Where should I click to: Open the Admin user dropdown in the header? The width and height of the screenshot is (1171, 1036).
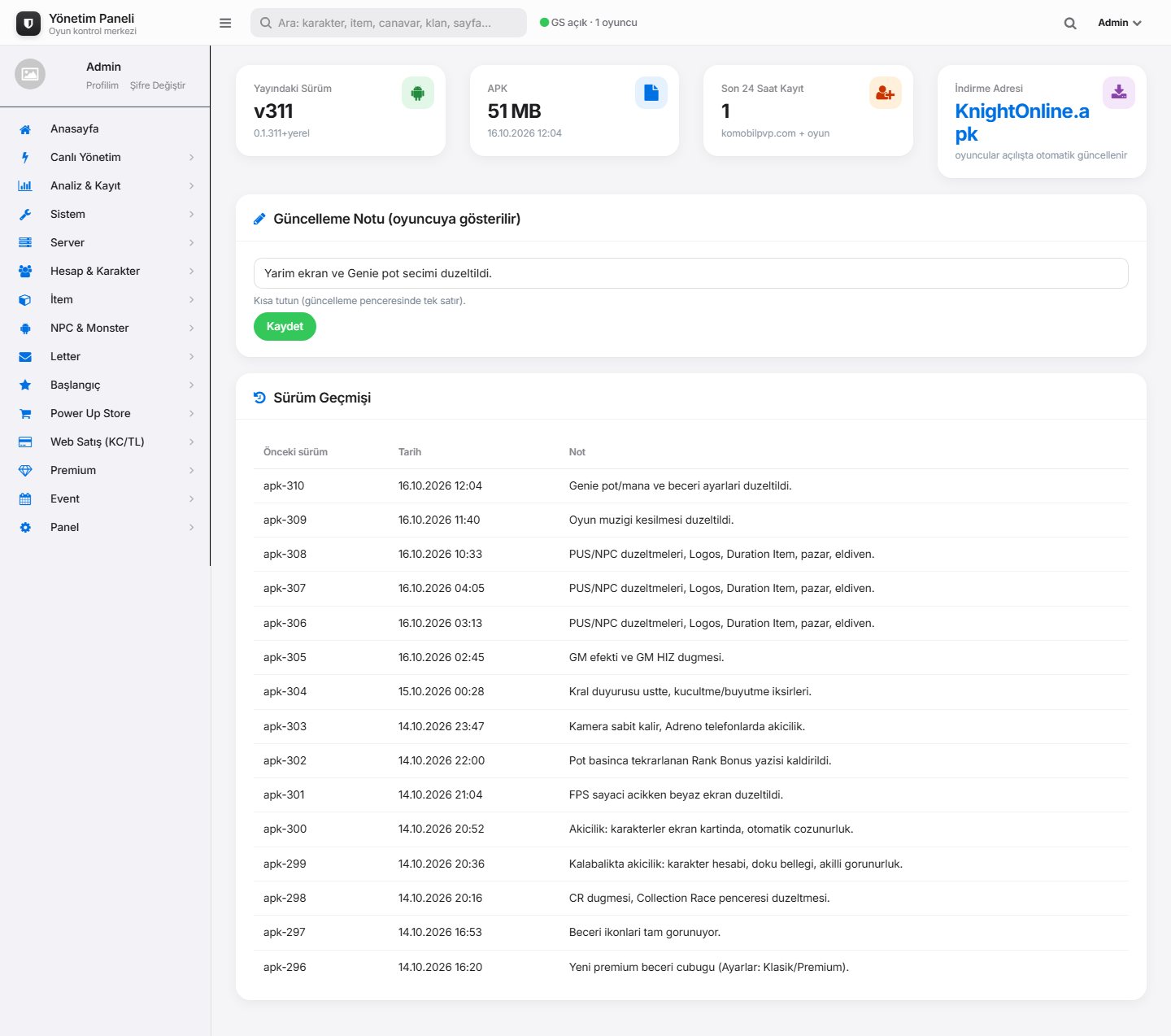(1120, 23)
